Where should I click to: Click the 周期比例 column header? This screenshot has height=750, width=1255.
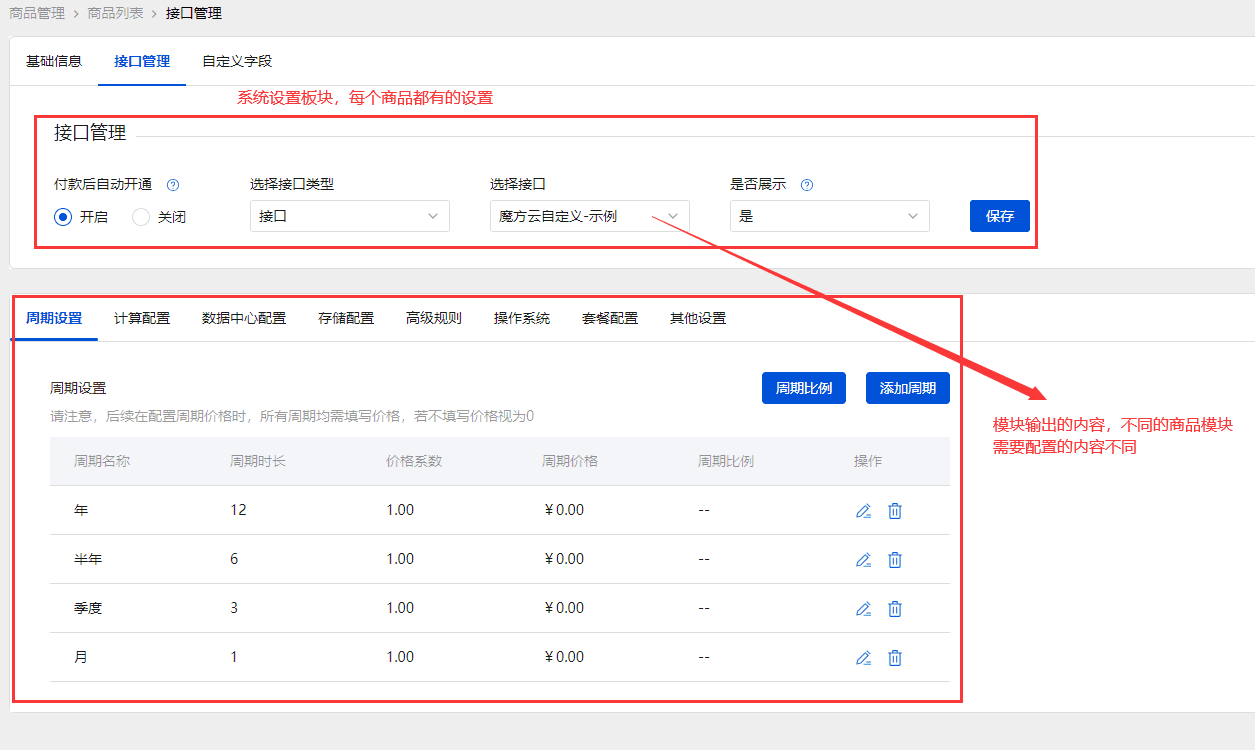point(726,461)
